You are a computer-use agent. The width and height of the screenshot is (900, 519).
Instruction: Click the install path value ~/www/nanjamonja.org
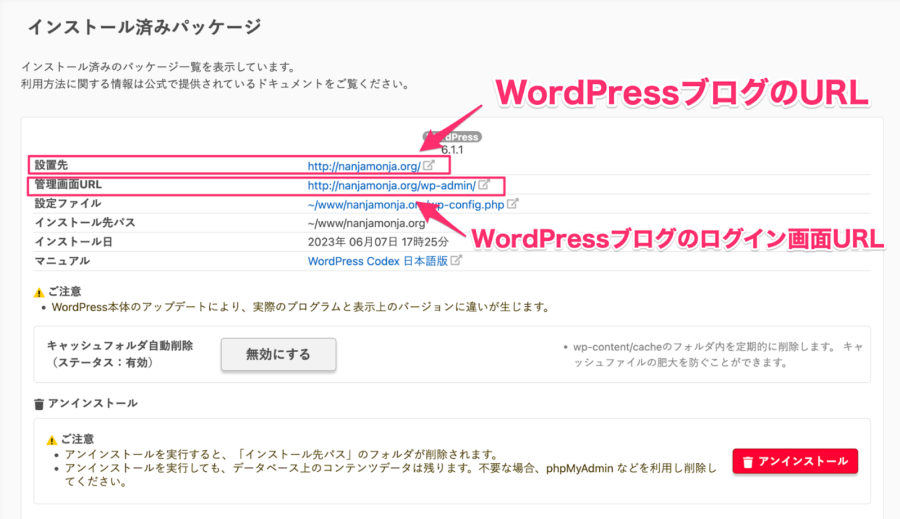coord(367,223)
